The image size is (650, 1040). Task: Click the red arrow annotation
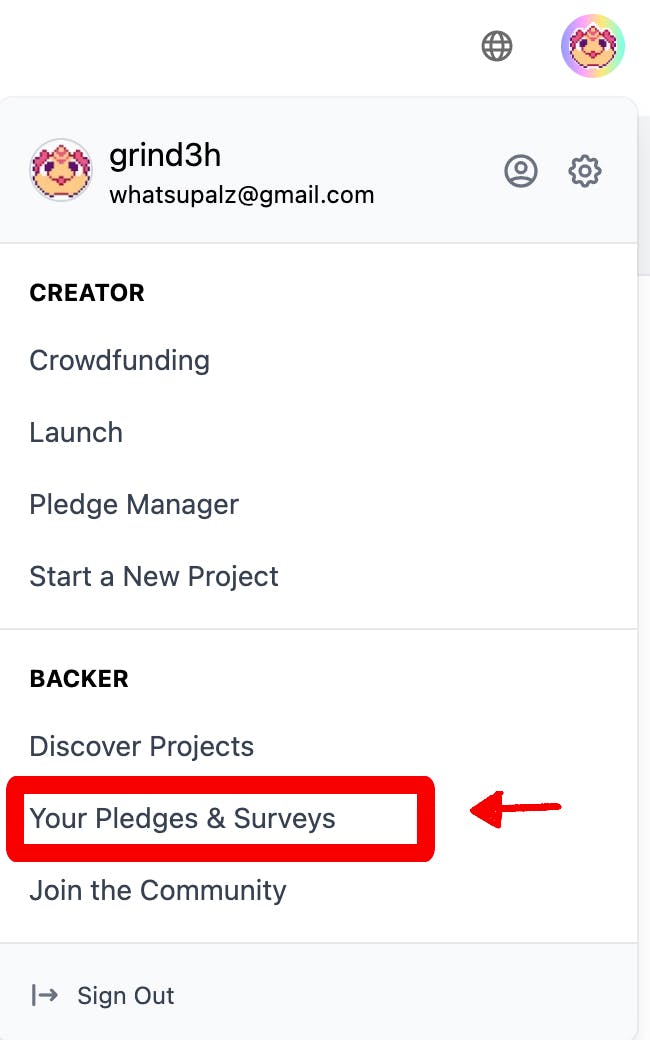coord(514,810)
